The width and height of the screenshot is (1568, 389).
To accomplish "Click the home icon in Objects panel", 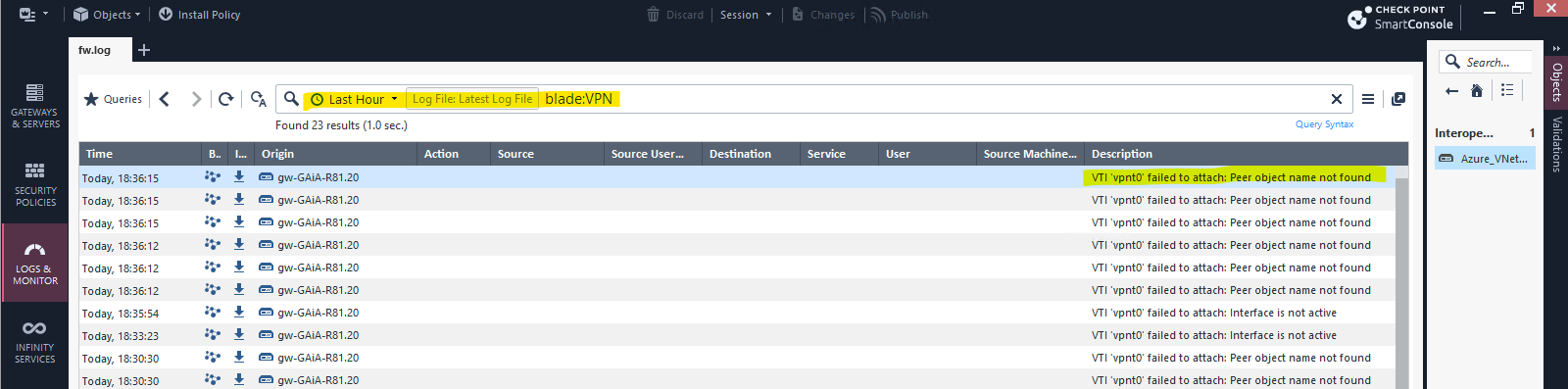I will point(1477,90).
